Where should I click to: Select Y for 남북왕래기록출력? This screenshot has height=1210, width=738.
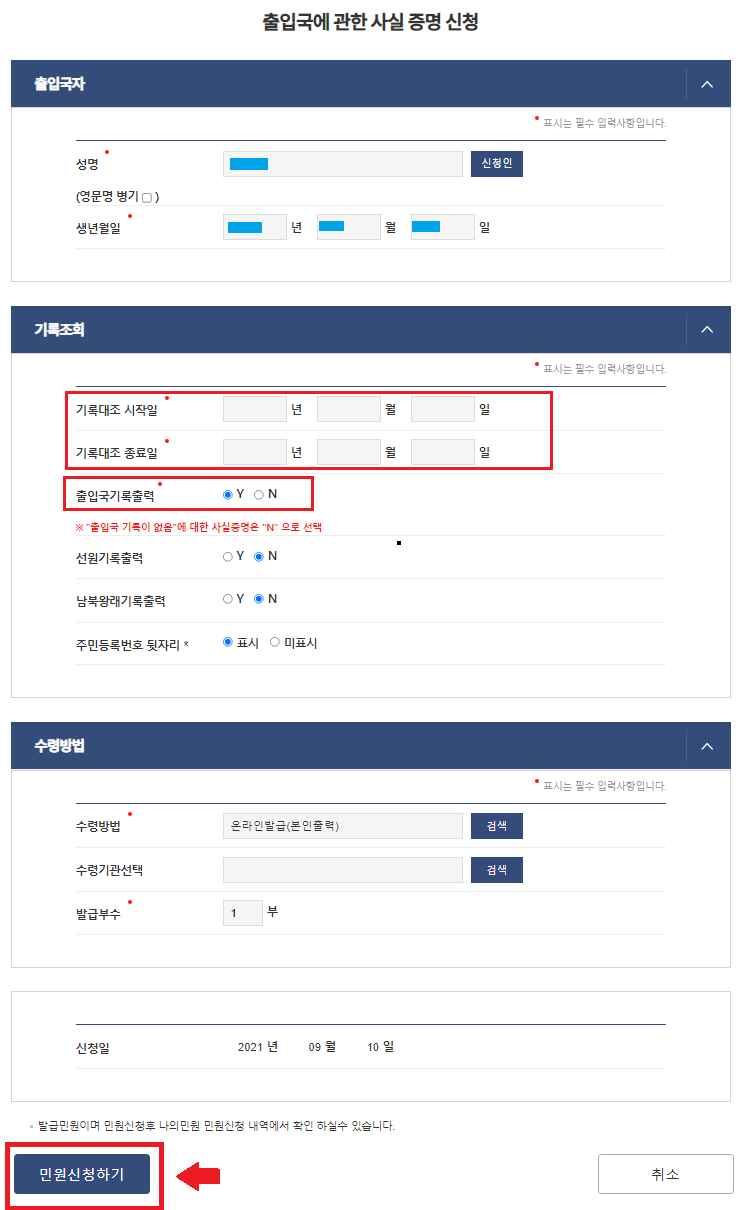pos(228,599)
